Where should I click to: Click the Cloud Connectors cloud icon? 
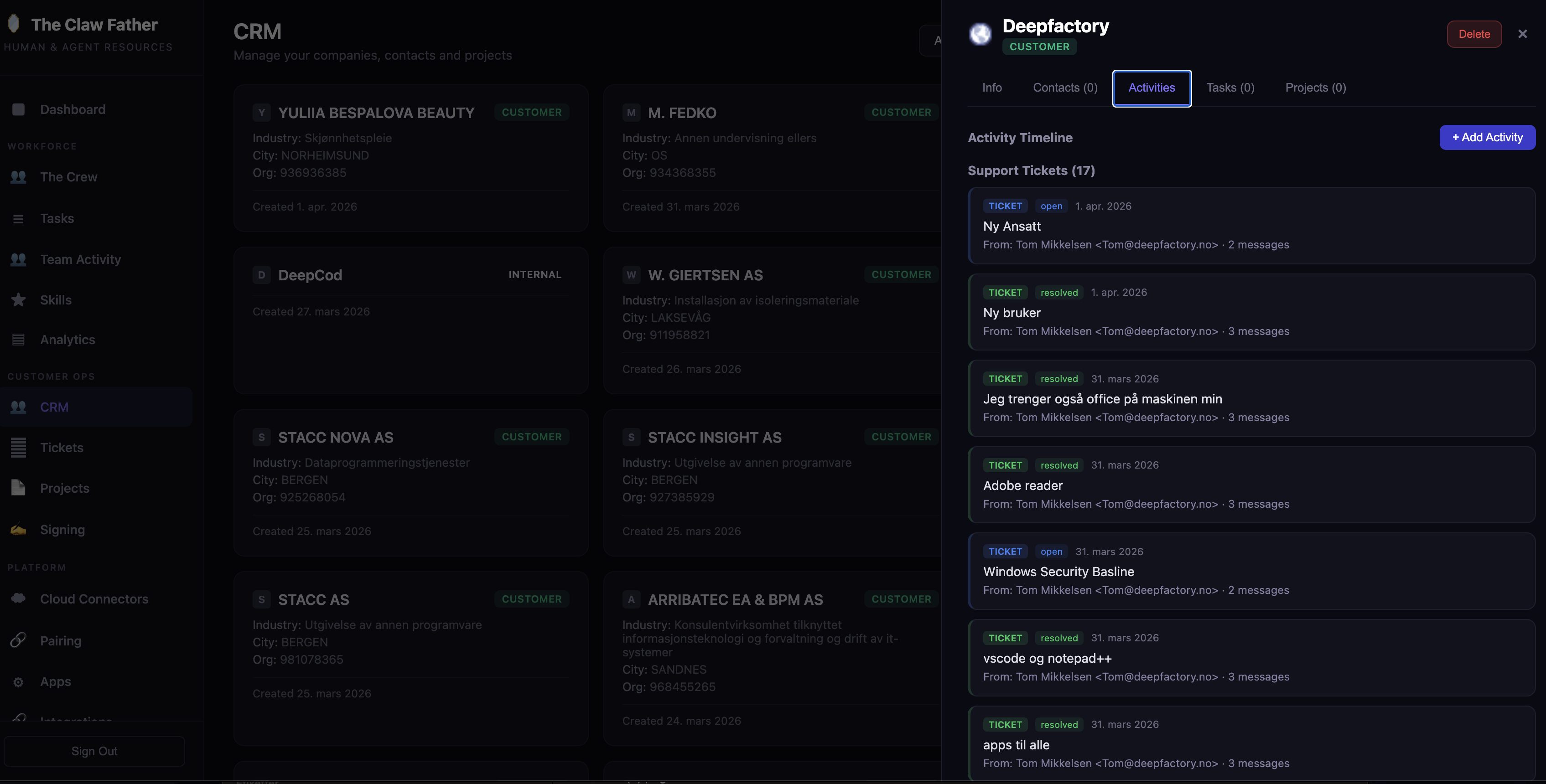(19, 598)
